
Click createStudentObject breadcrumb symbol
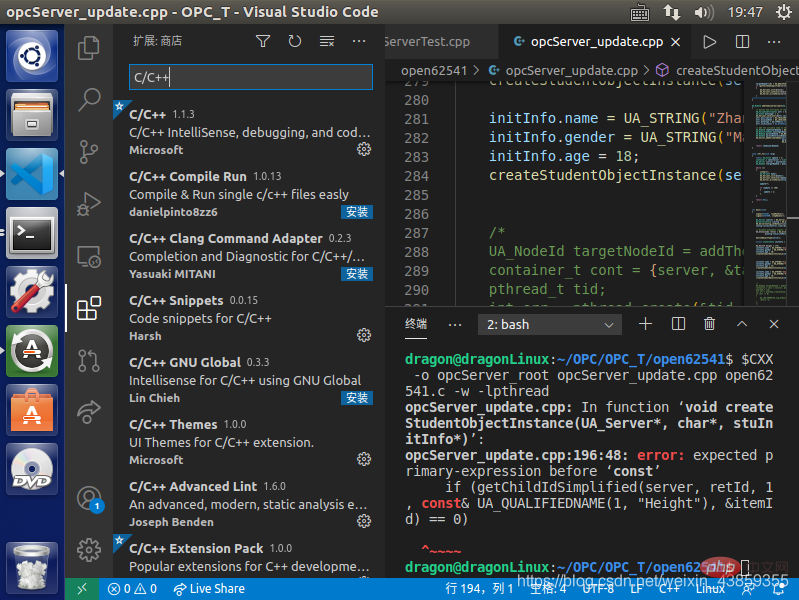tap(728, 70)
